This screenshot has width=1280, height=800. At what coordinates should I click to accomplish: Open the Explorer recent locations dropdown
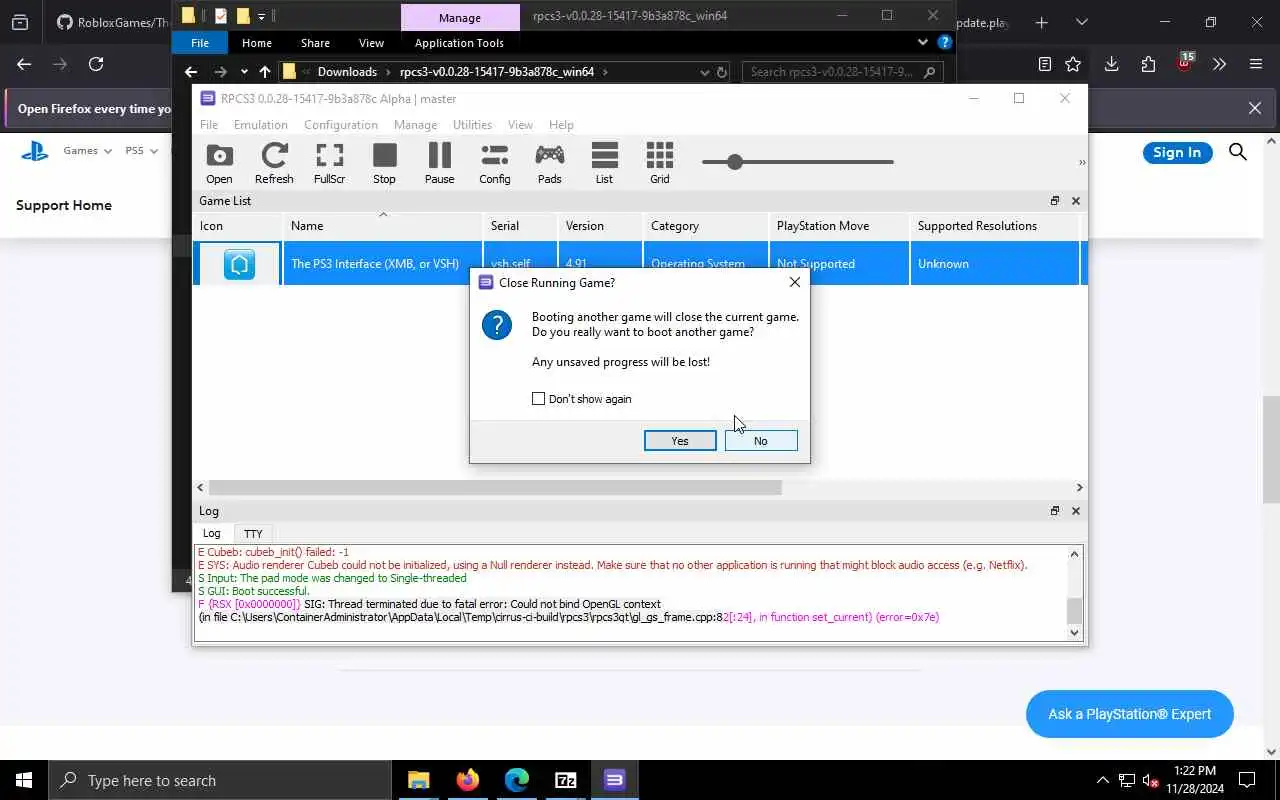tap(244, 72)
